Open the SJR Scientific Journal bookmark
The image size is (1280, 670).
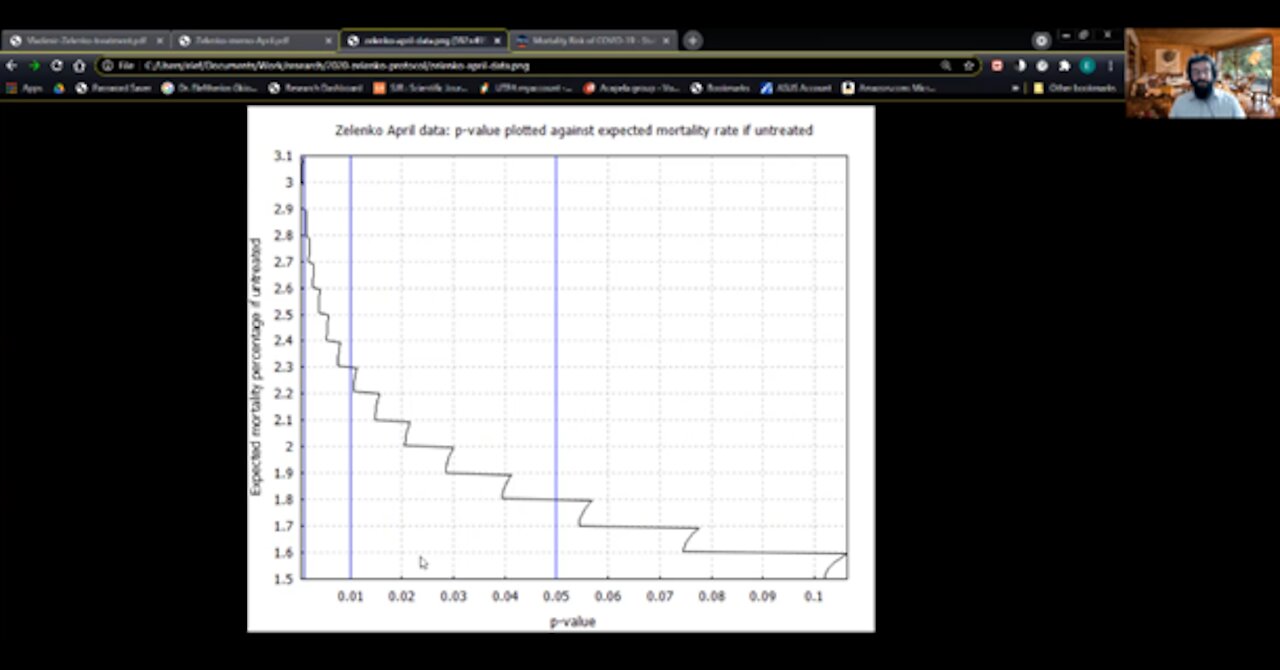420,88
